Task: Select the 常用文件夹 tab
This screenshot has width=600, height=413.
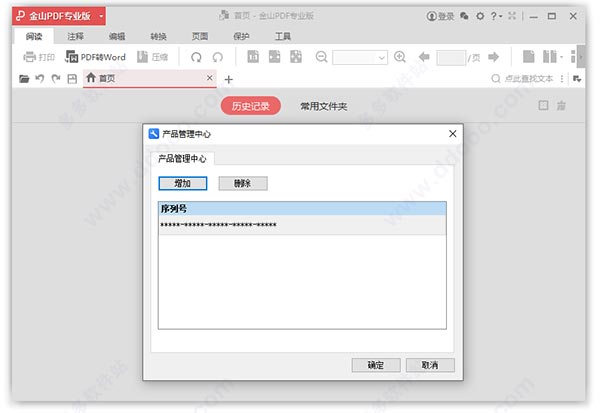Action: (x=324, y=106)
